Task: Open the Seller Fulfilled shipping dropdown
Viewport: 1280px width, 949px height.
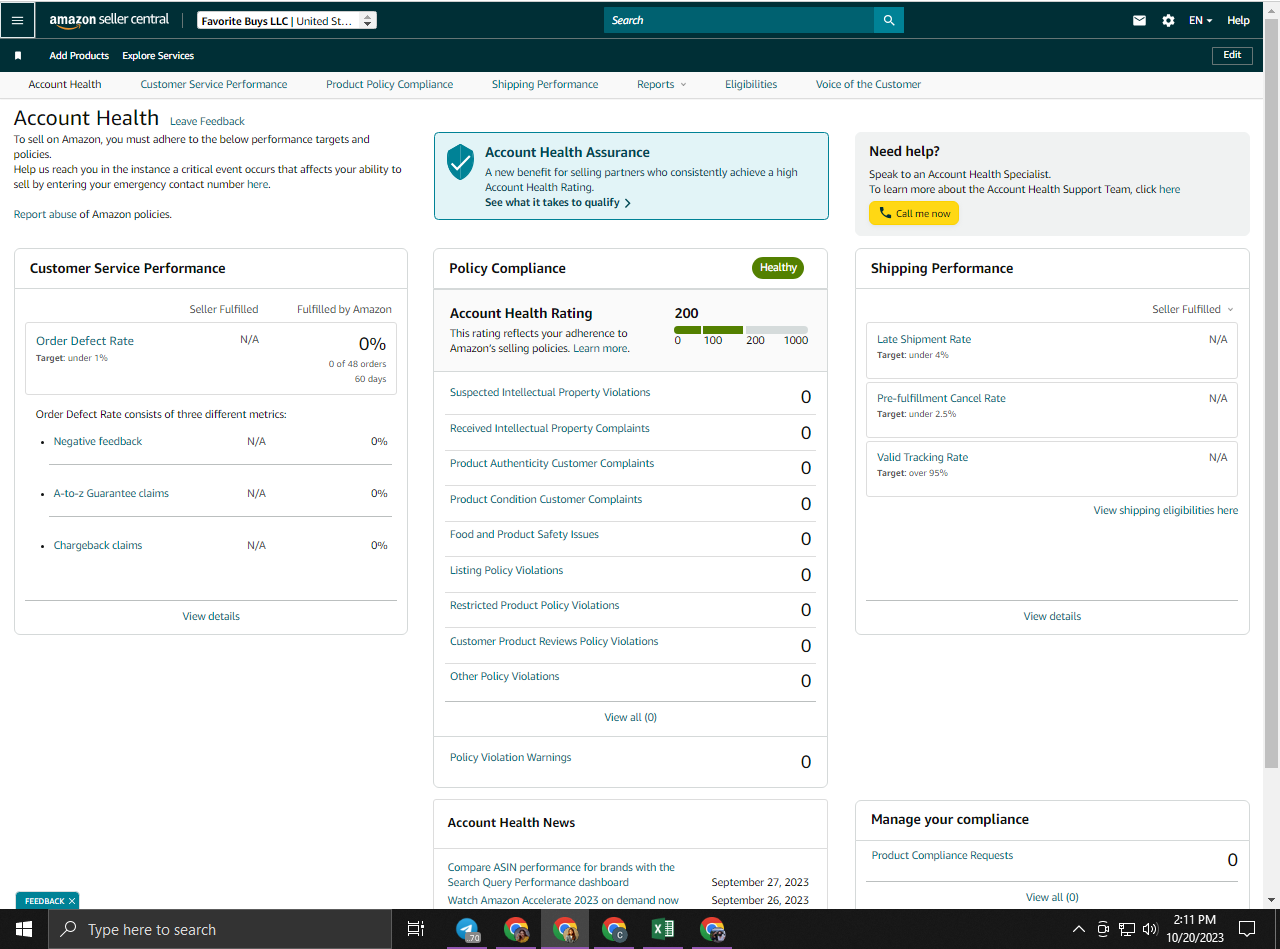Action: (x=1193, y=310)
